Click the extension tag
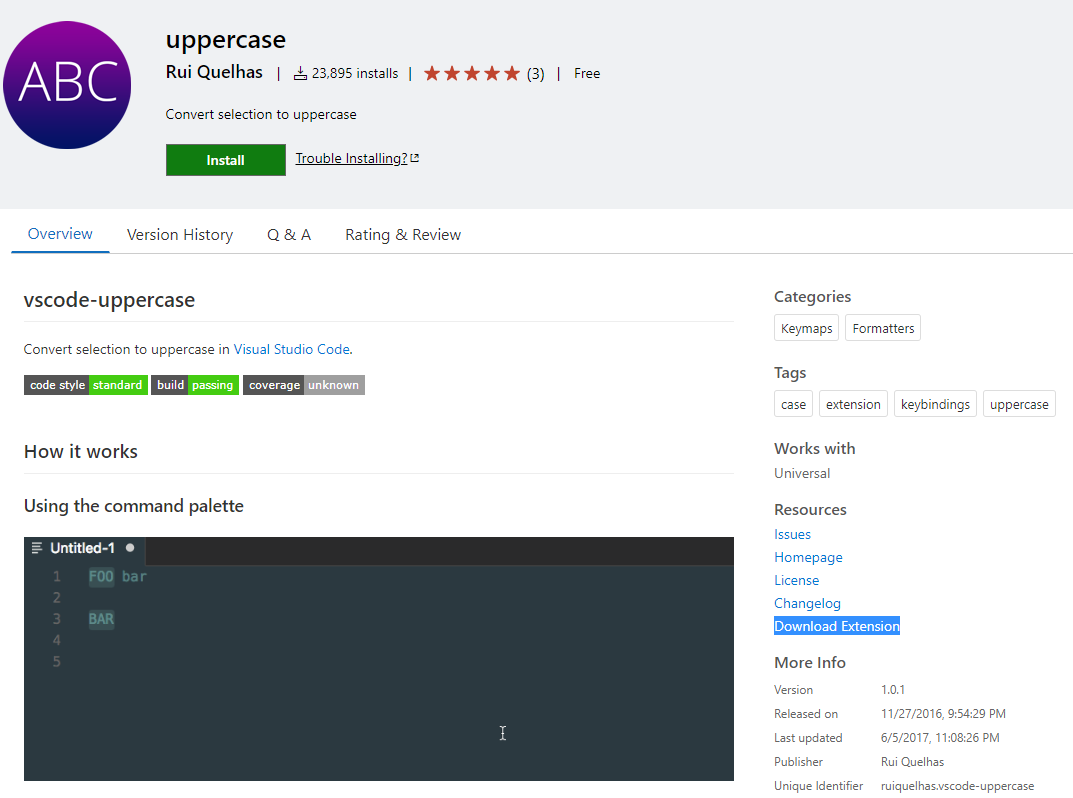This screenshot has height=798, width=1073. tap(853, 404)
